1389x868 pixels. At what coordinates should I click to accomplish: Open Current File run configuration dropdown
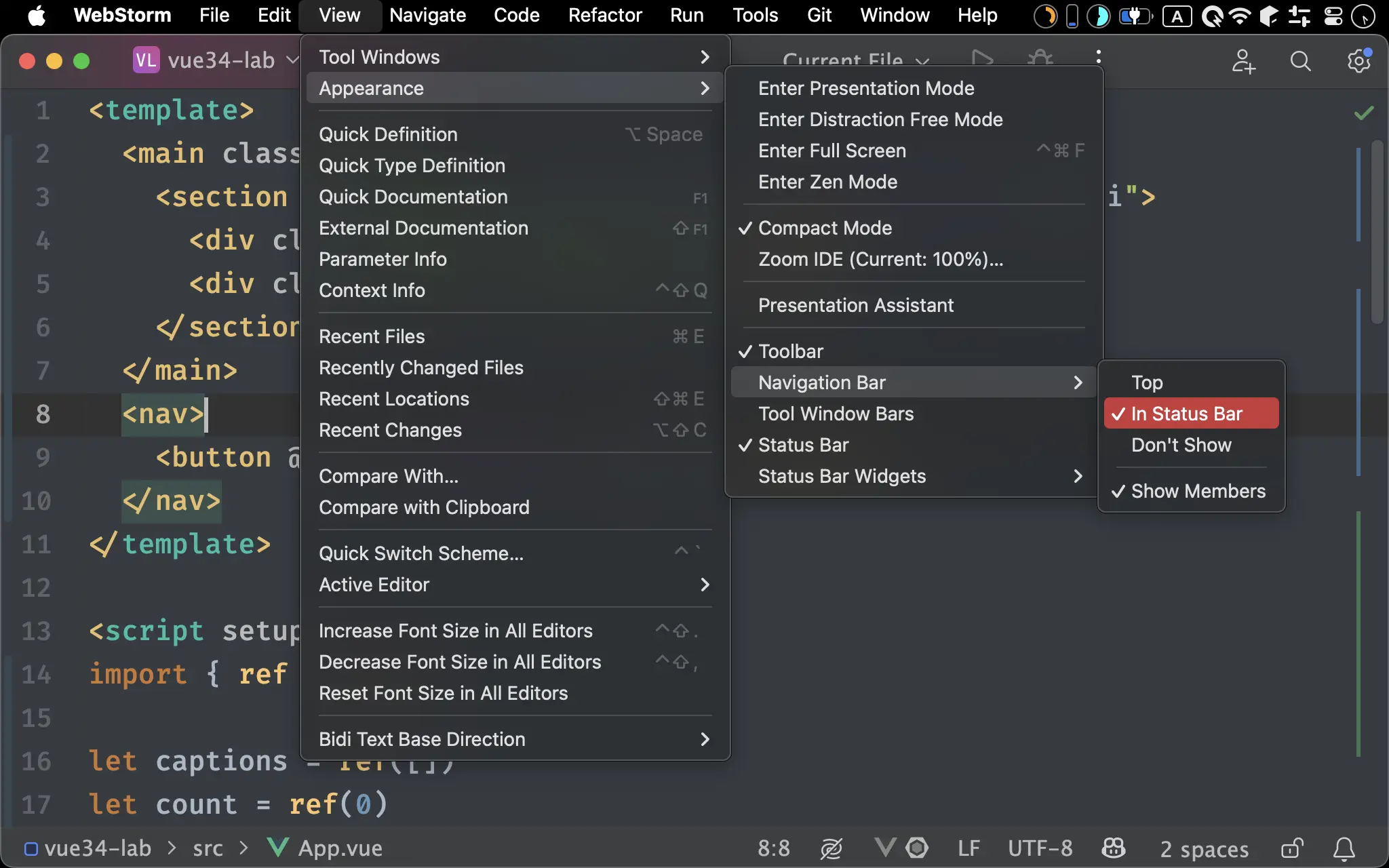click(856, 60)
